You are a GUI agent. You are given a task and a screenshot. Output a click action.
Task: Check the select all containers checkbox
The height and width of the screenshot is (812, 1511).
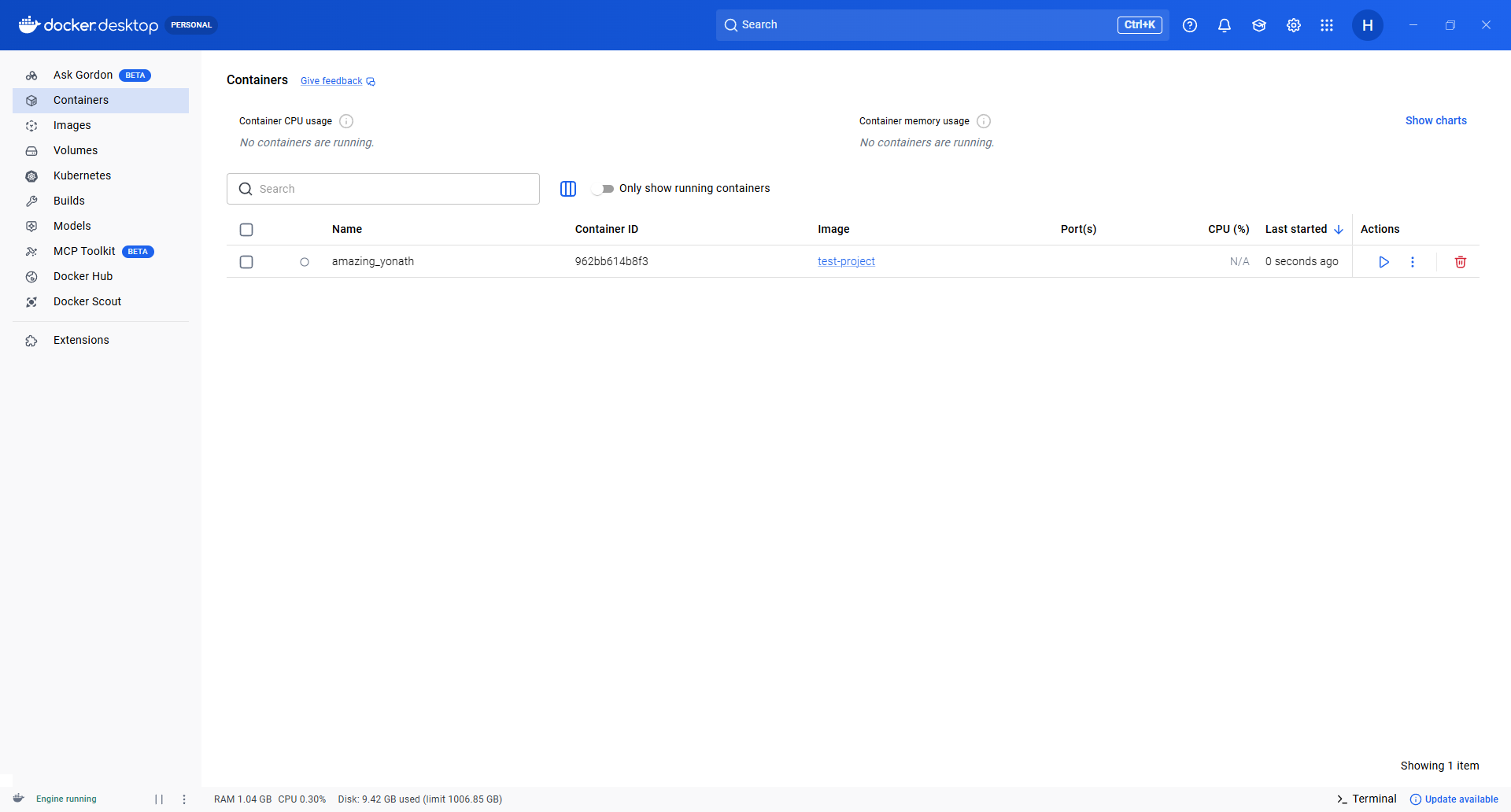(x=246, y=230)
